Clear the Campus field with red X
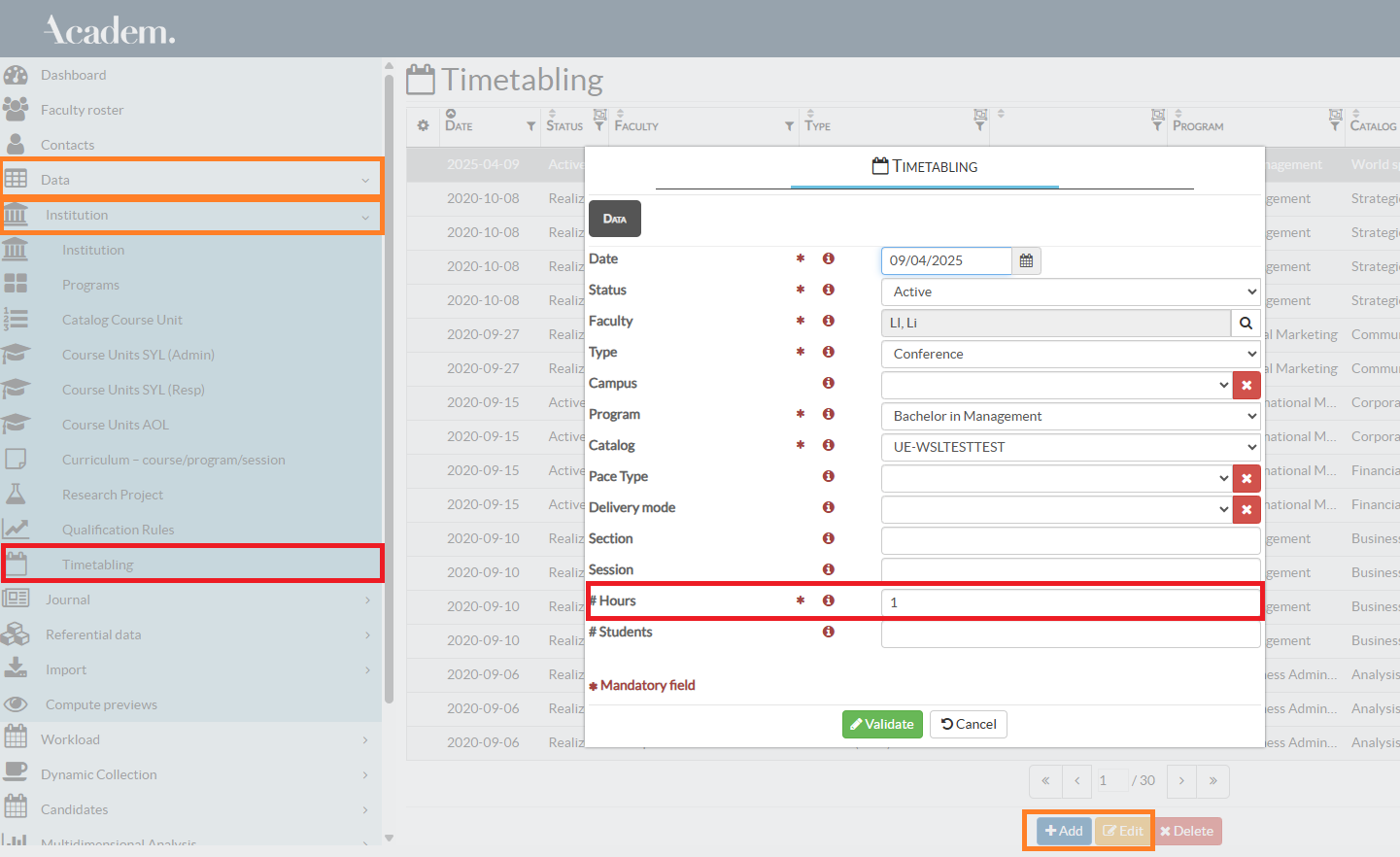 [1246, 385]
